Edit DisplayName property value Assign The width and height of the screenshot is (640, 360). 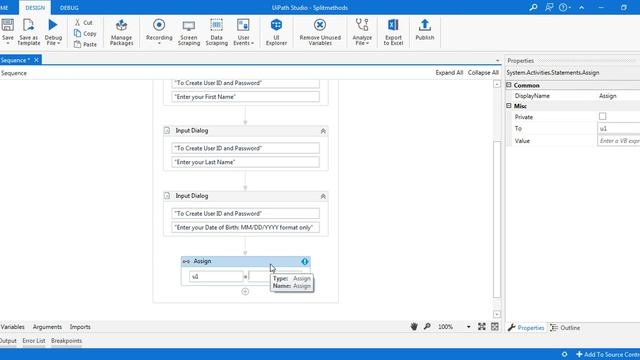(619, 96)
